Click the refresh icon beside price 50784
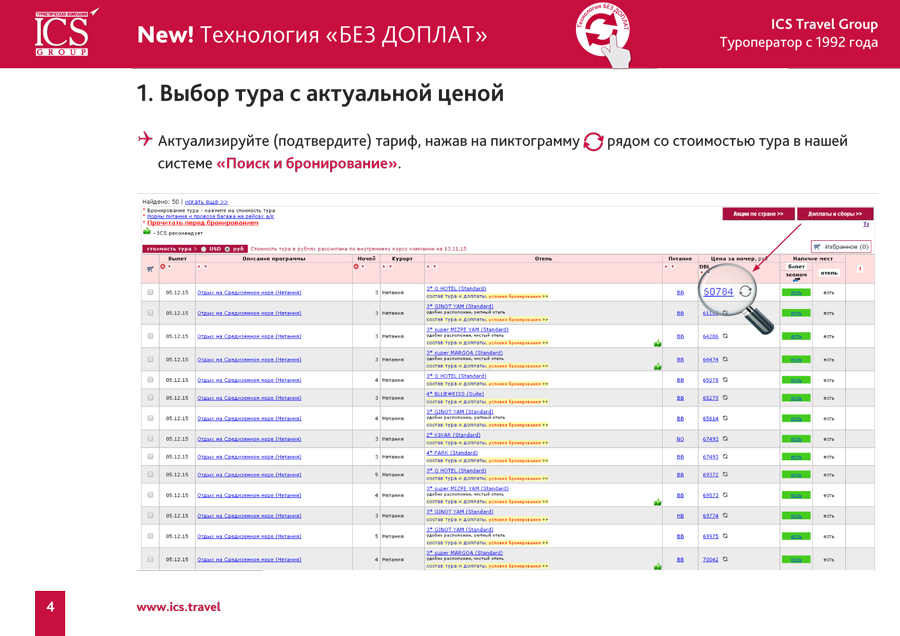The height and width of the screenshot is (636, 900). point(746,292)
